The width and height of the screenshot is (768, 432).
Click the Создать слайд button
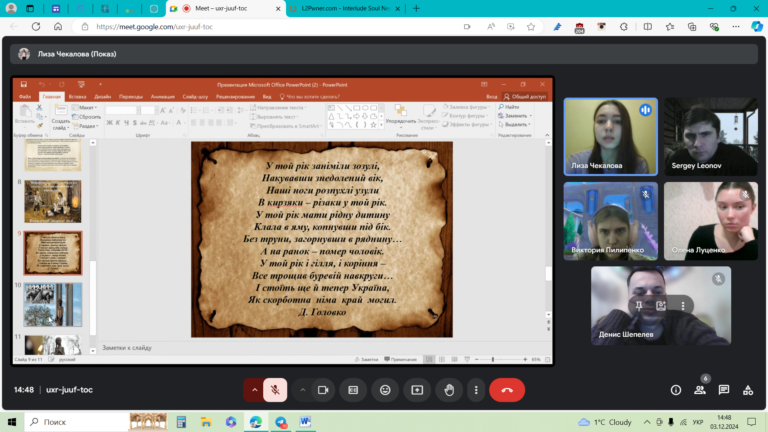[61, 118]
